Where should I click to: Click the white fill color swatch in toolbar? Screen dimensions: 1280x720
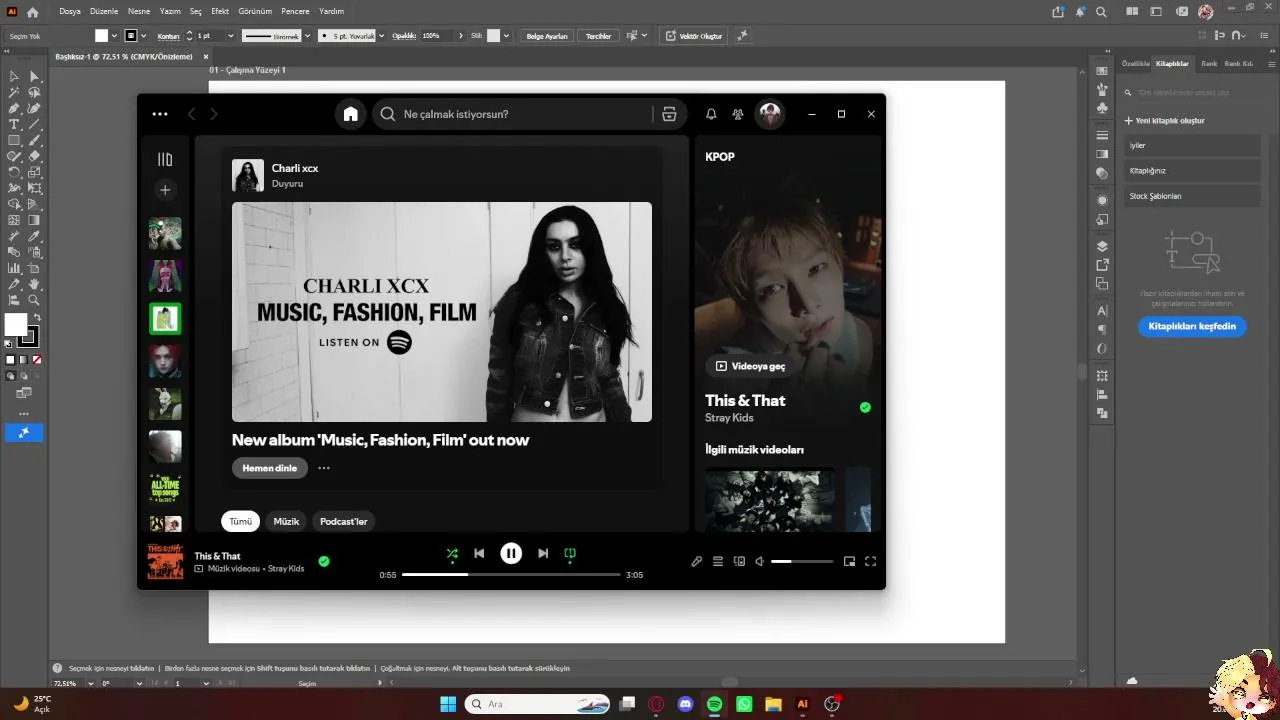[16, 325]
